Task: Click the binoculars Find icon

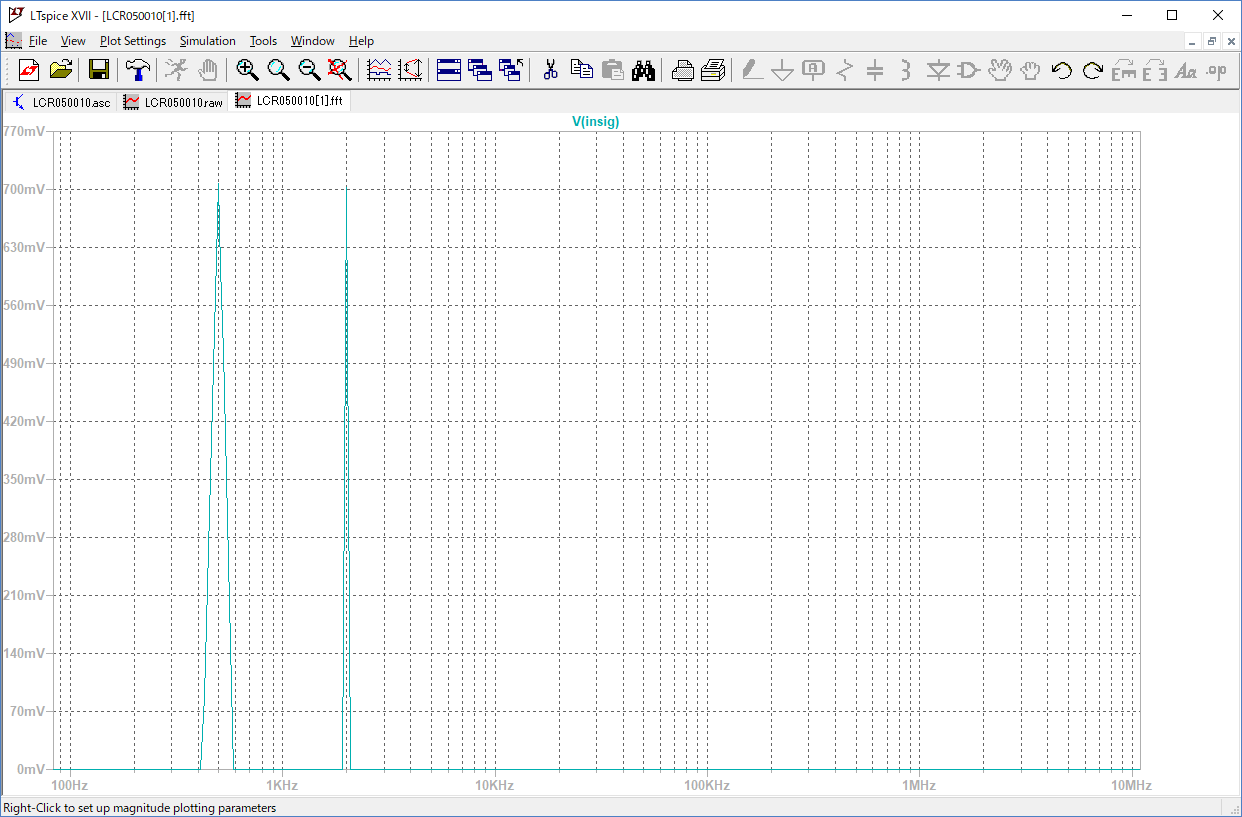Action: 643,70
